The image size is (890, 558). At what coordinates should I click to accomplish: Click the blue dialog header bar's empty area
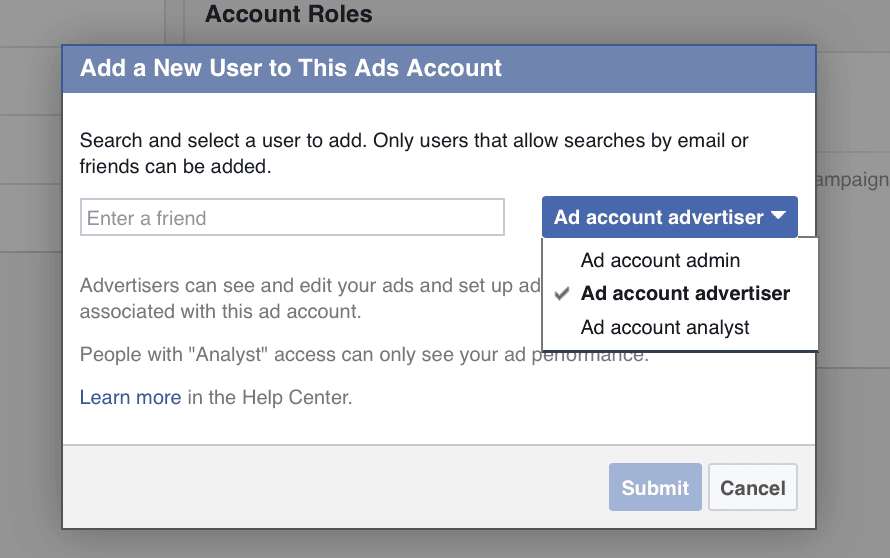tap(658, 69)
